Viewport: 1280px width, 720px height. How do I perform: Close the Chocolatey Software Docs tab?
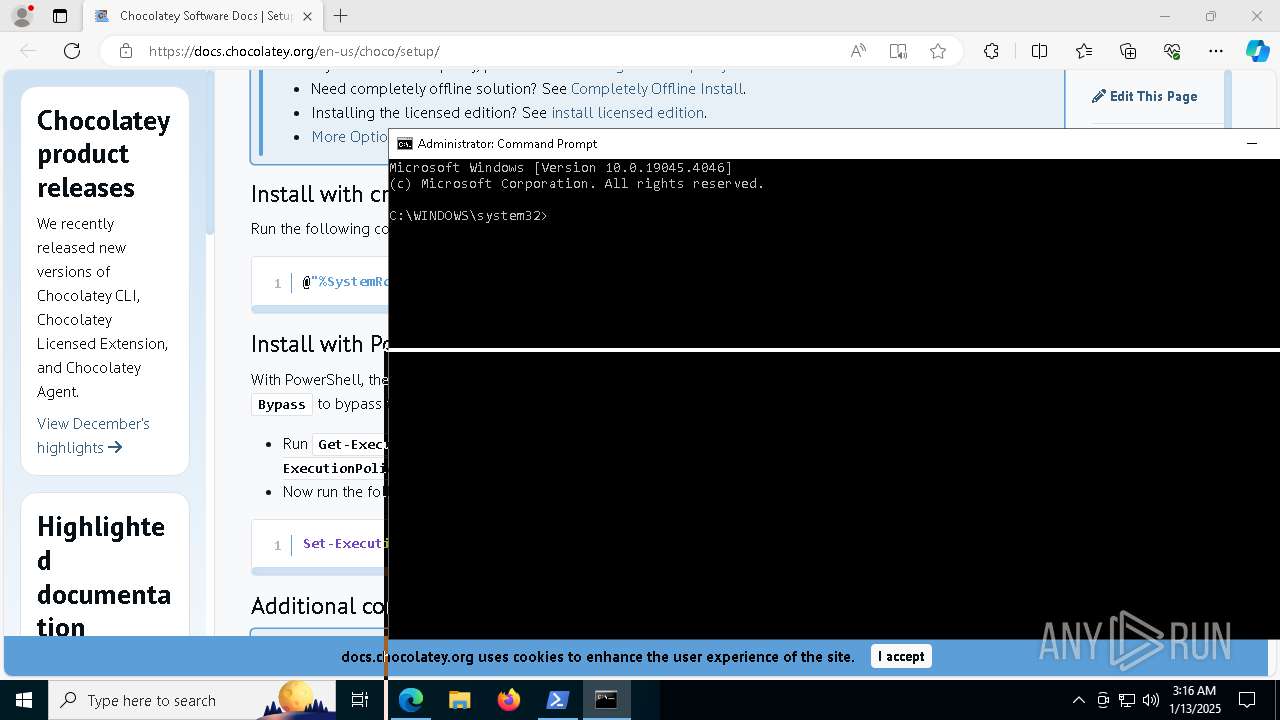307,16
